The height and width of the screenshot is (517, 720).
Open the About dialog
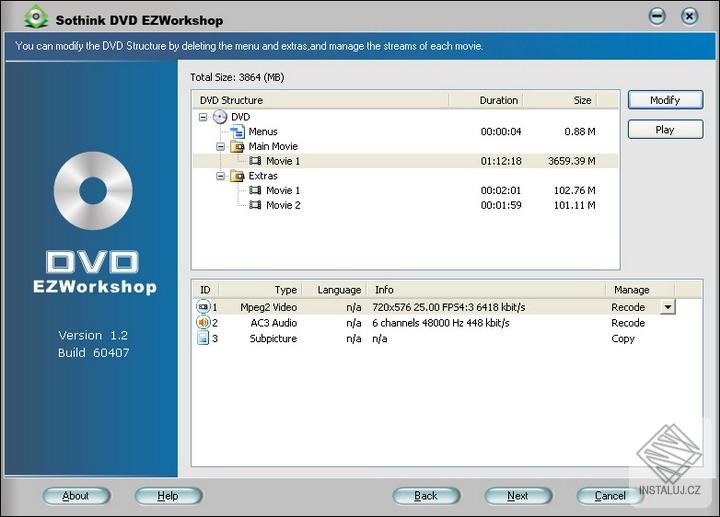76,496
